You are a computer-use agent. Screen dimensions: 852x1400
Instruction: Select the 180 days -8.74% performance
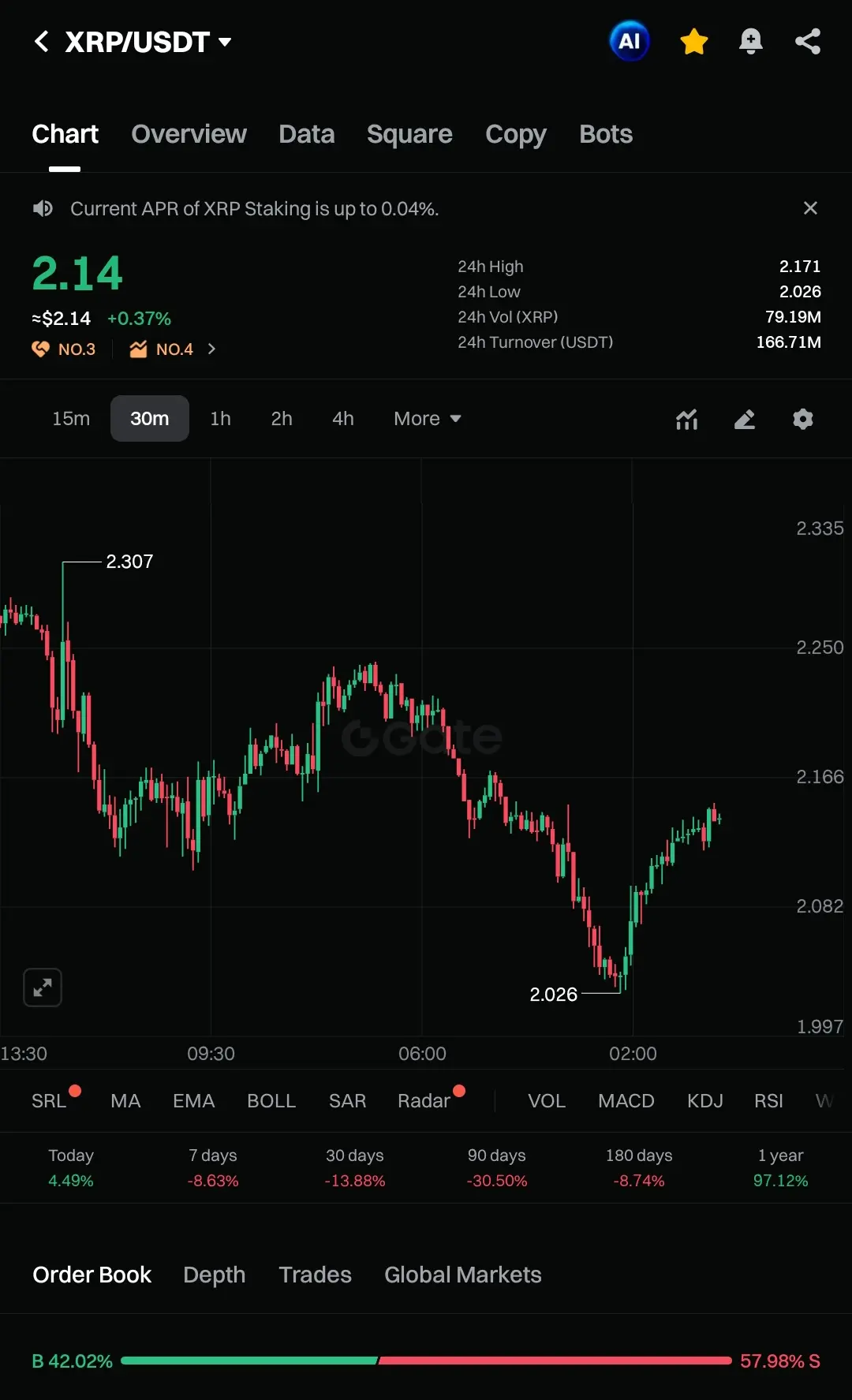point(639,1168)
